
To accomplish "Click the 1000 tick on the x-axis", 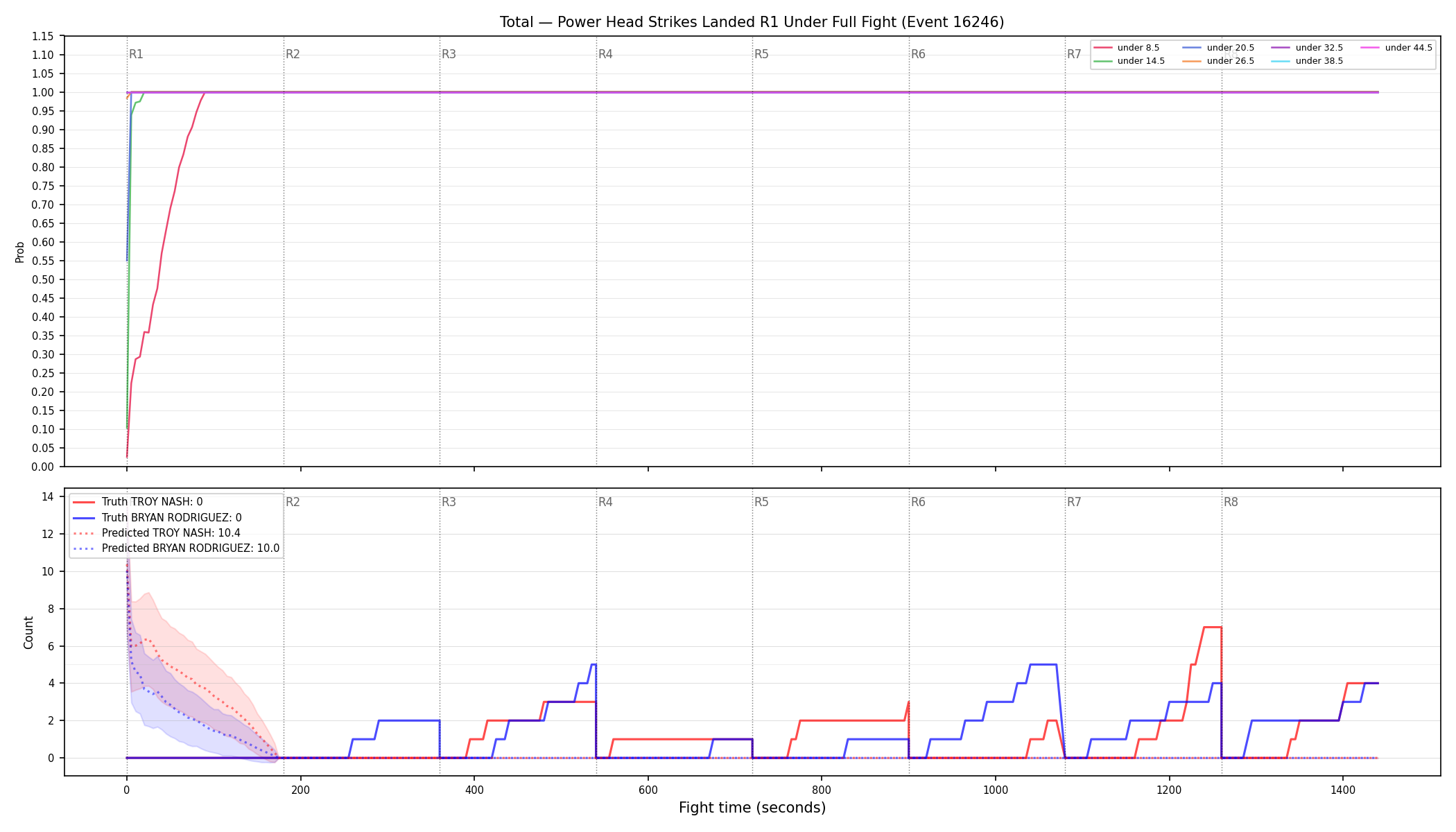I will 996,790.
